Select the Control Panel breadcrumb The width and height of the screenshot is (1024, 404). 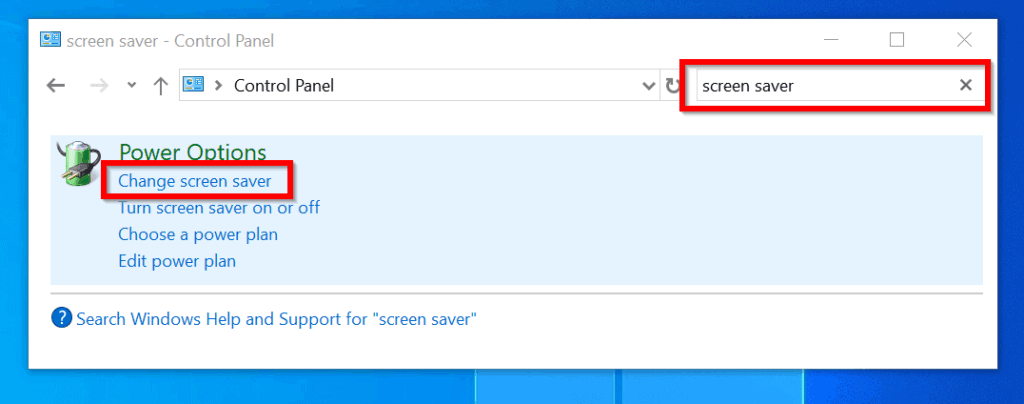point(283,85)
